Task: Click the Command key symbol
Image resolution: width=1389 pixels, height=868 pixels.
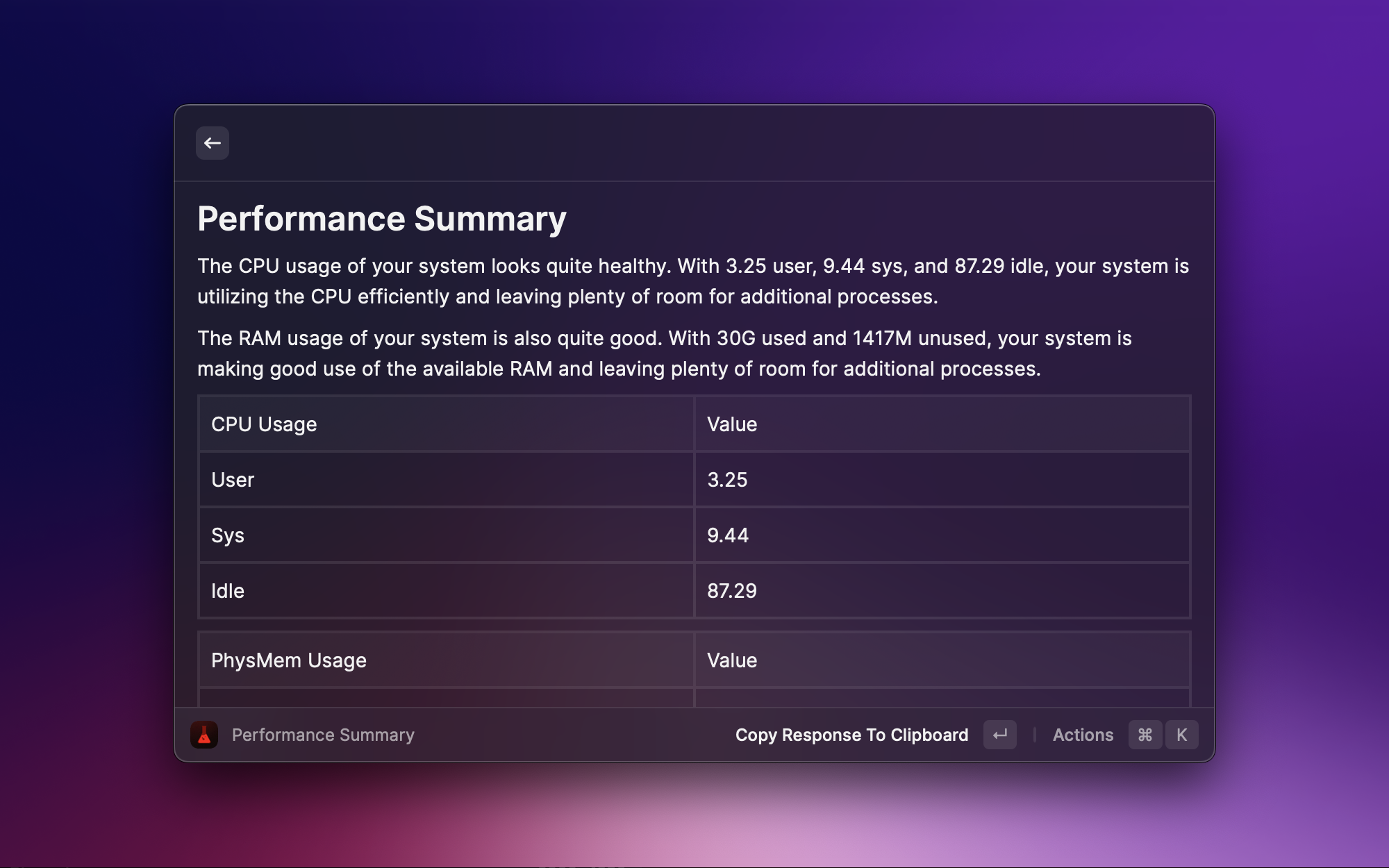Action: click(1145, 735)
